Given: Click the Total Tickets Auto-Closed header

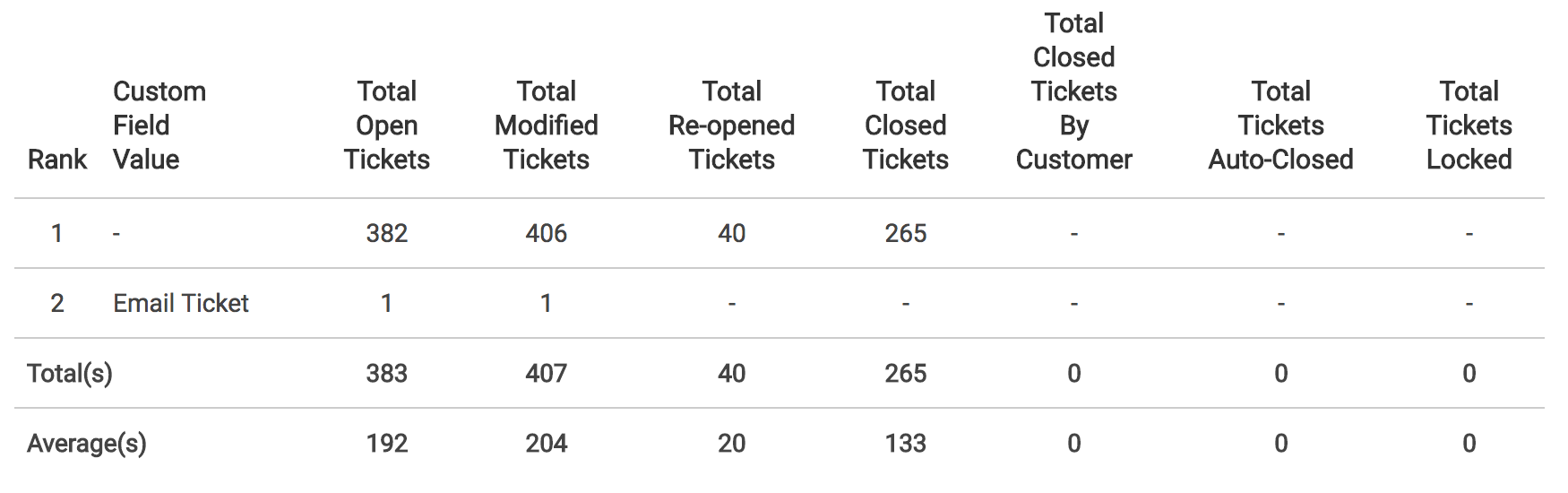Looking at the screenshot, I should [1280, 125].
